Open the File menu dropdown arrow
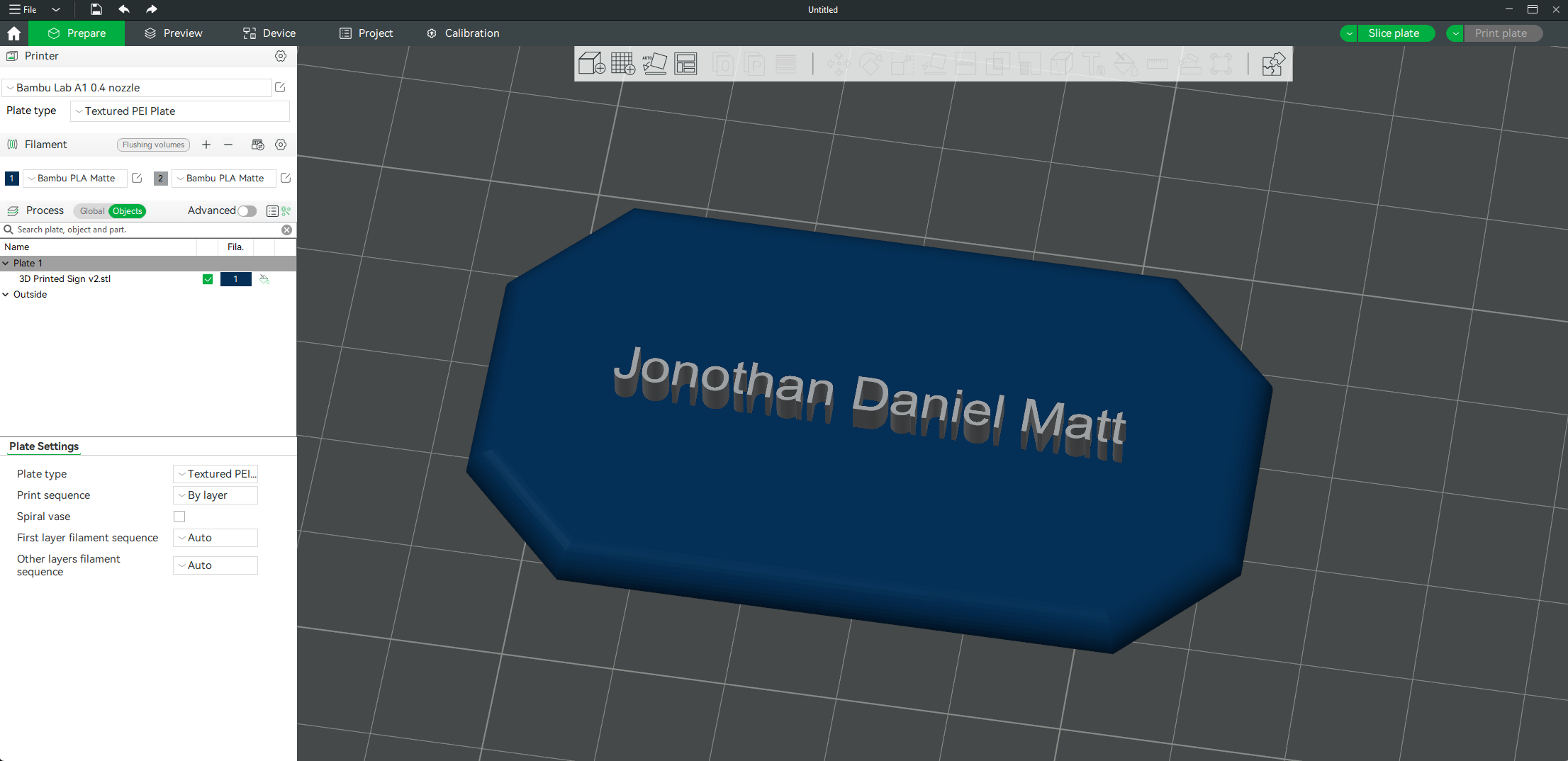This screenshot has width=1568, height=761. point(56,9)
